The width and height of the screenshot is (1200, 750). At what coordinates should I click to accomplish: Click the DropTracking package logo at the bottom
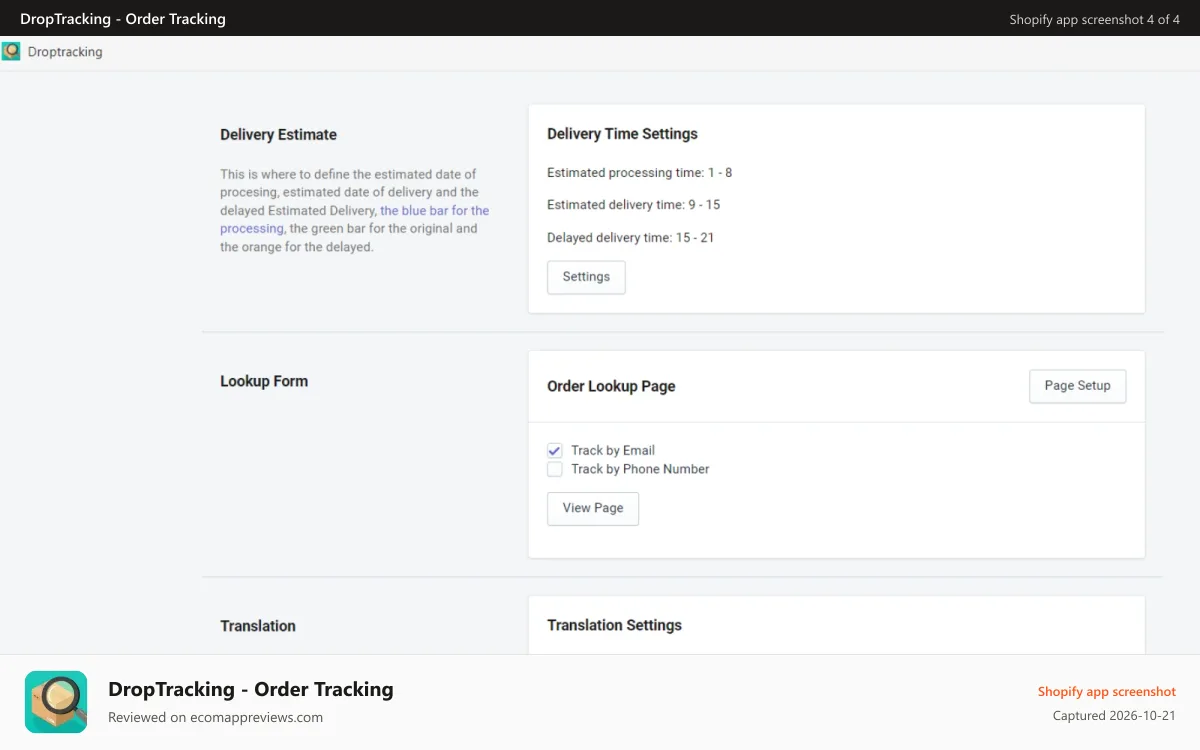click(56, 702)
